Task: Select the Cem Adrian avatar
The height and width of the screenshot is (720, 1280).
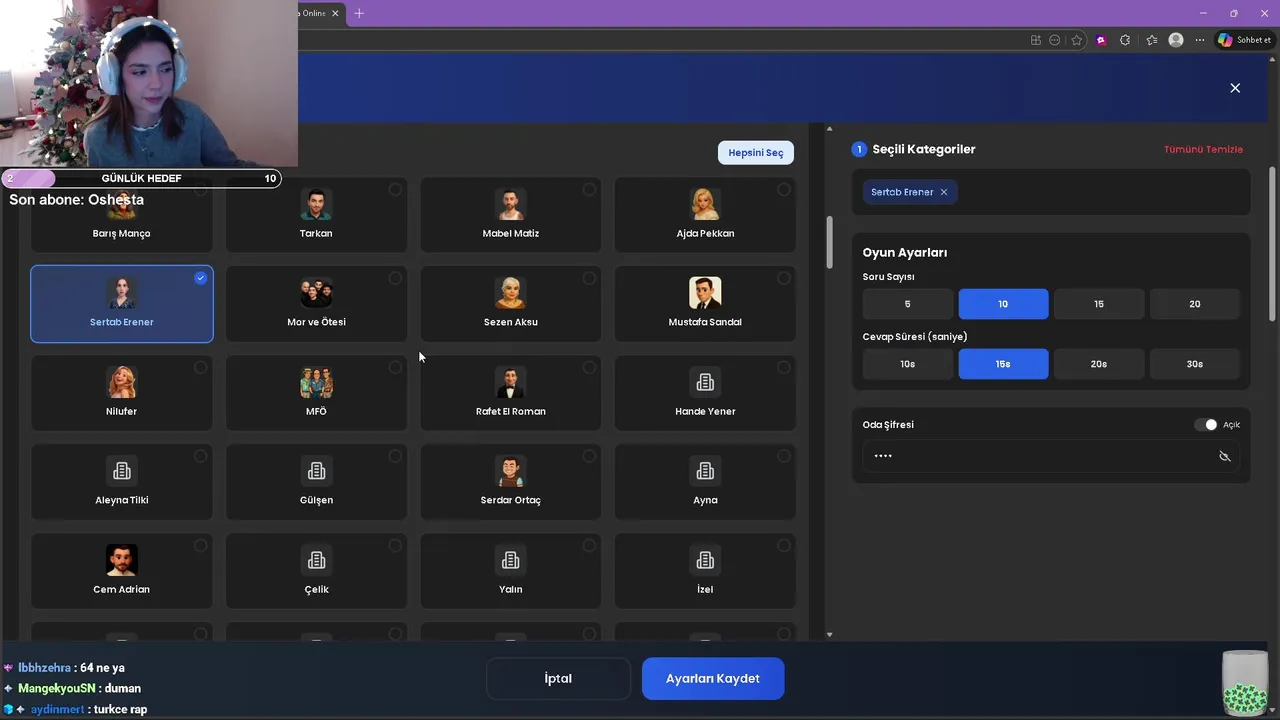Action: 122,560
